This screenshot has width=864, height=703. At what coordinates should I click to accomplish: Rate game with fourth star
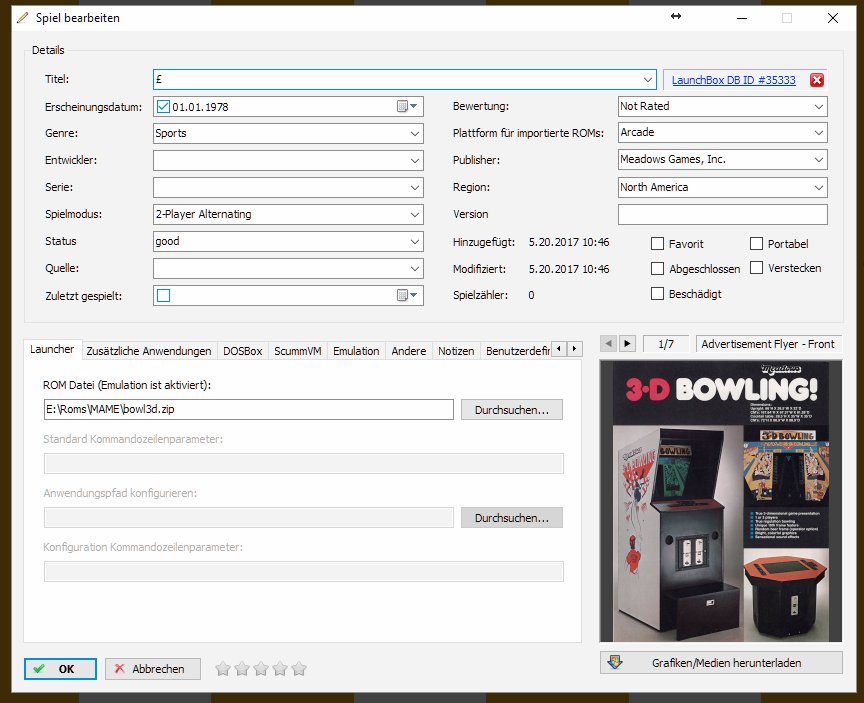tap(280, 669)
